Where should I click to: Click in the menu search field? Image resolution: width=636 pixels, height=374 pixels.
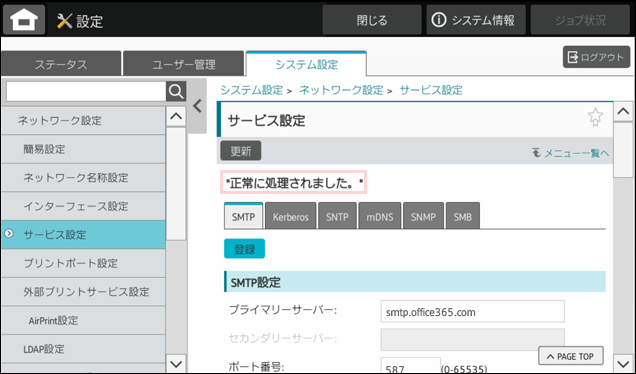pos(86,92)
